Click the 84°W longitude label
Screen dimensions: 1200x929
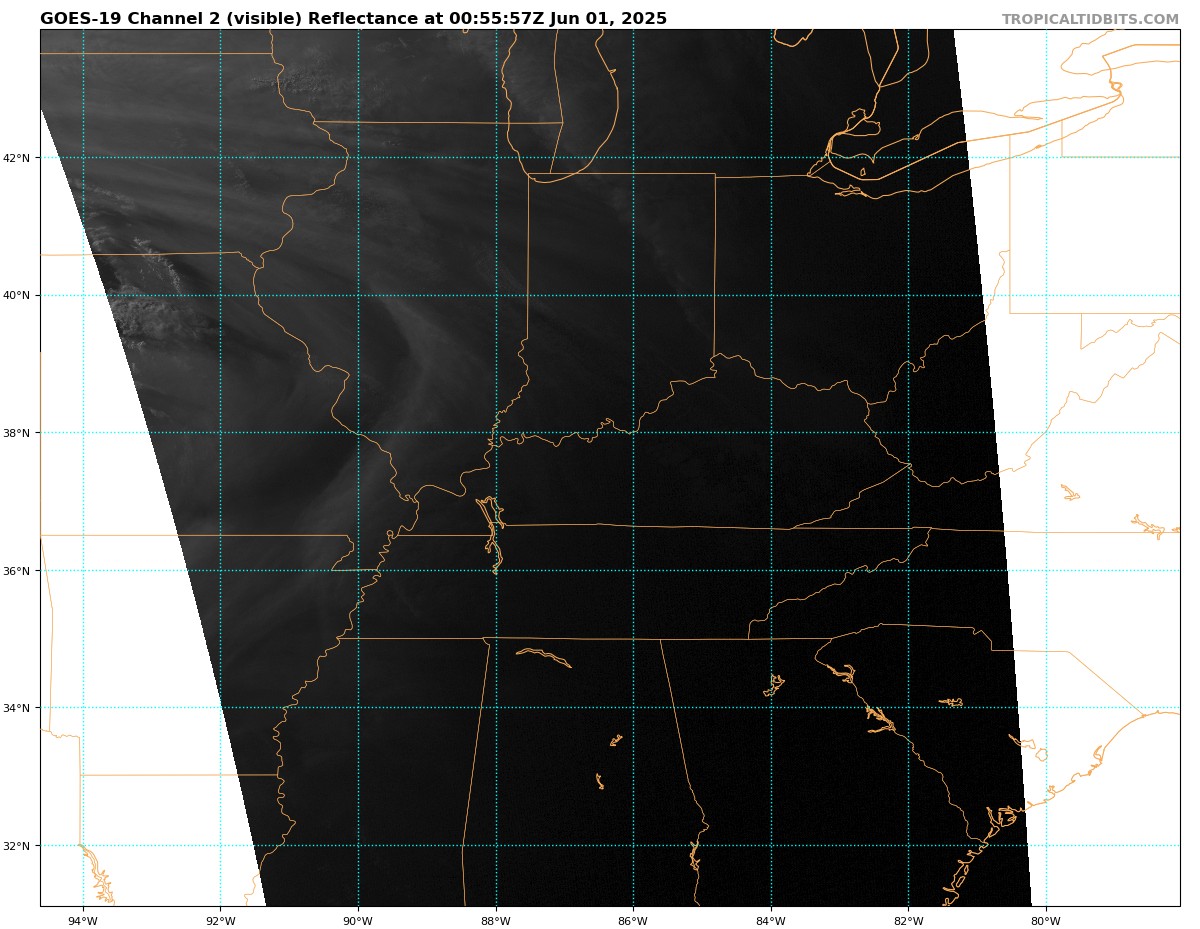point(771,920)
